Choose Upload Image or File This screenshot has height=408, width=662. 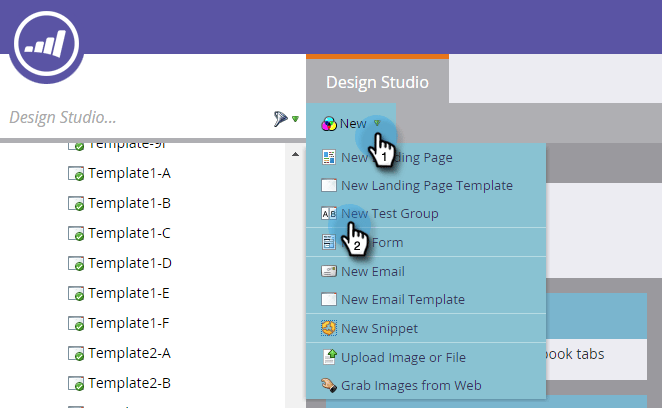tap(426, 357)
